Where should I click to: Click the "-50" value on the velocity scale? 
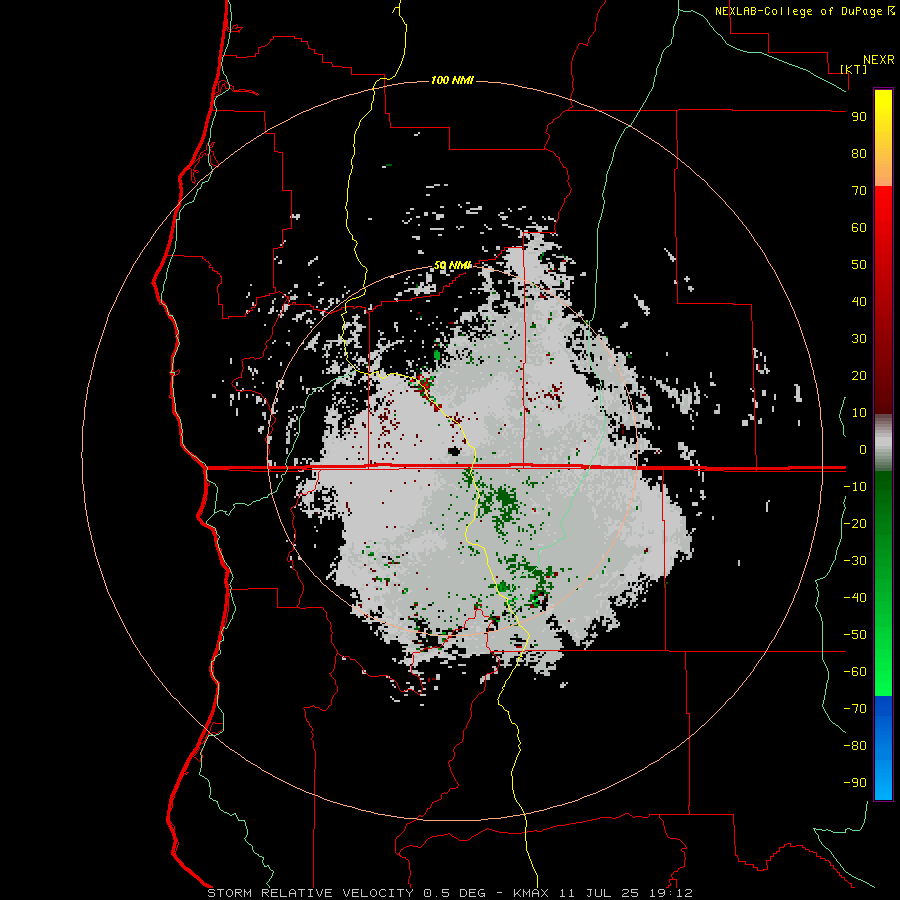[855, 635]
